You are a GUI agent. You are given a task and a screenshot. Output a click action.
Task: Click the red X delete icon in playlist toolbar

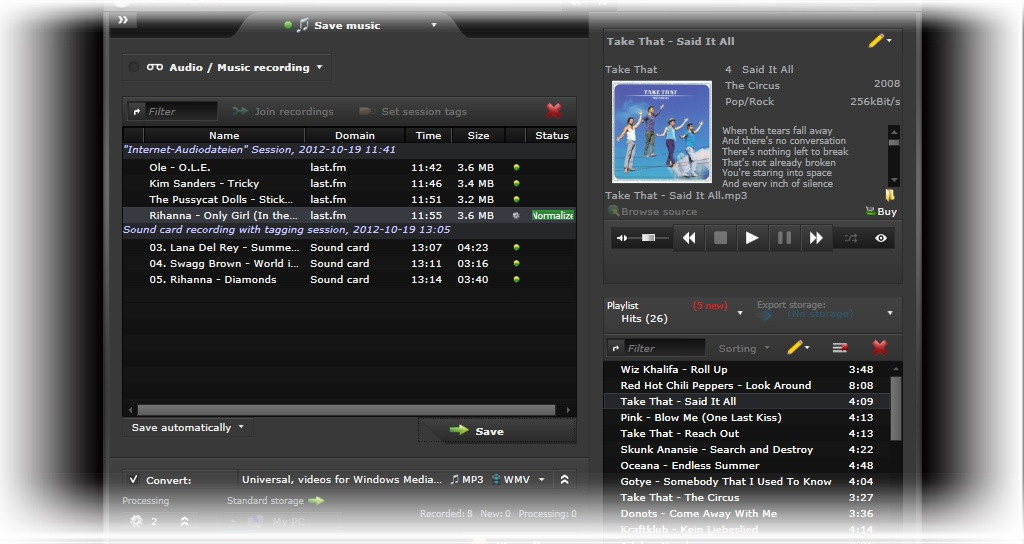[879, 348]
